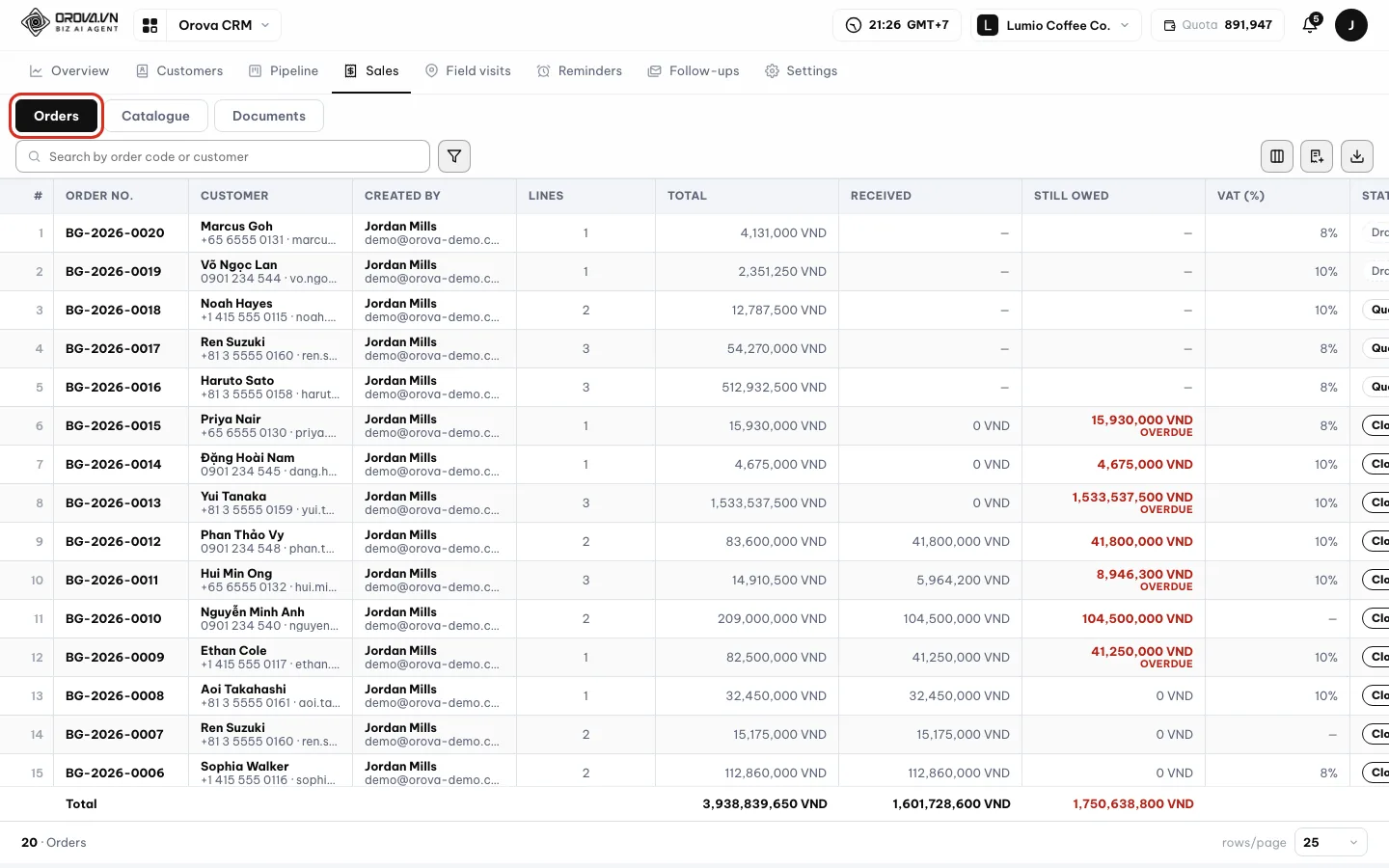
Task: Open order BG-2026-0020
Action: click(x=115, y=233)
